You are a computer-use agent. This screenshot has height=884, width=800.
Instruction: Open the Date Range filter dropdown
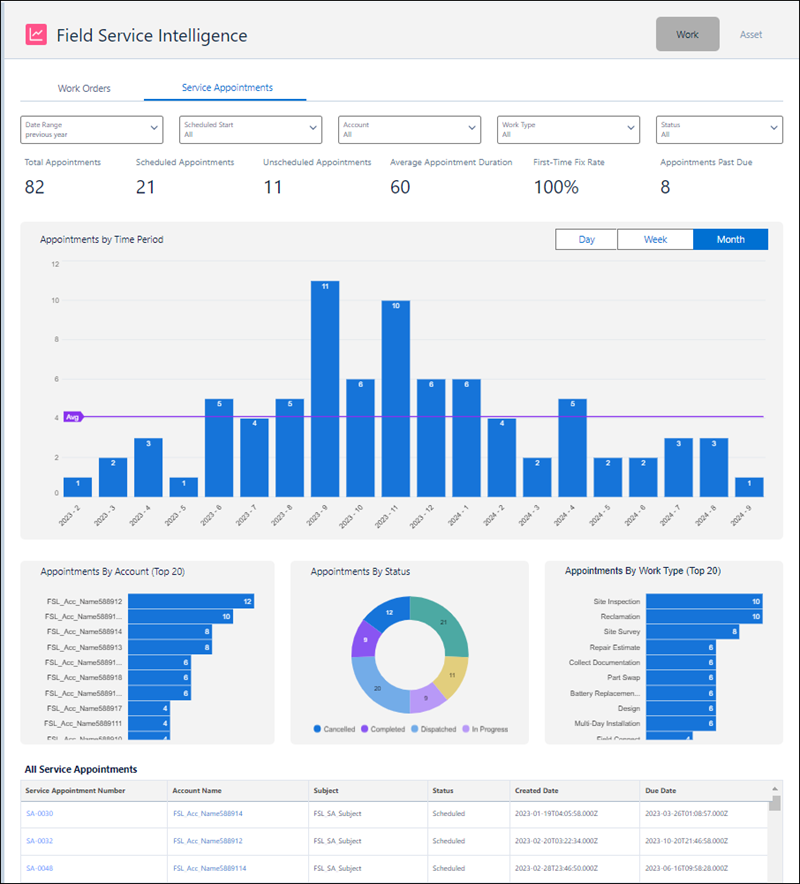click(x=91, y=130)
